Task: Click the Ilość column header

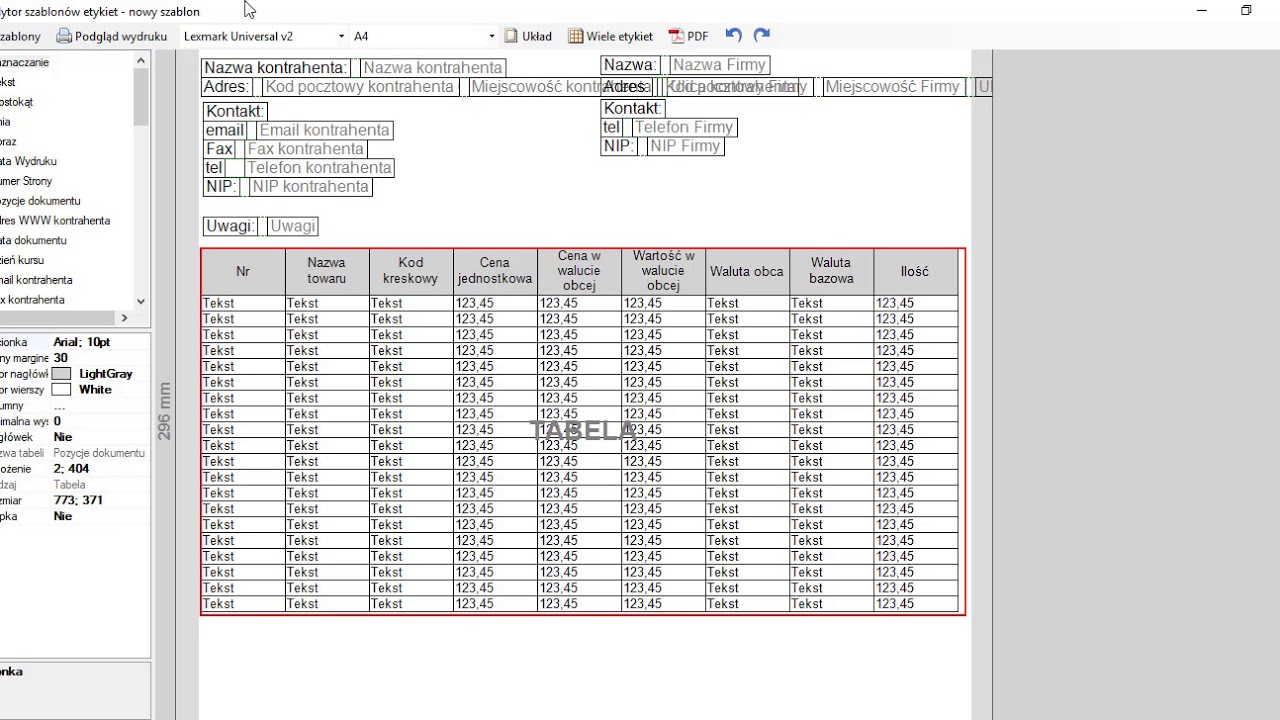Action: tap(915, 271)
